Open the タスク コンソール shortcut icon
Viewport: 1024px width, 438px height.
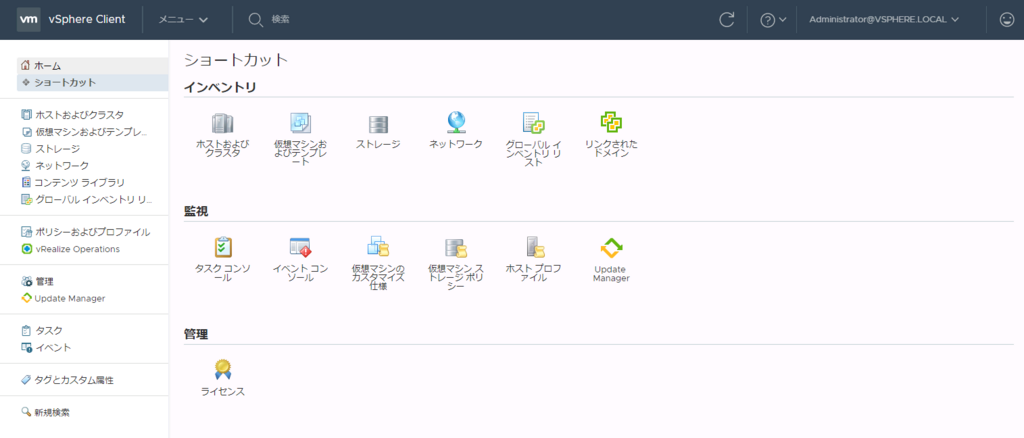[223, 247]
